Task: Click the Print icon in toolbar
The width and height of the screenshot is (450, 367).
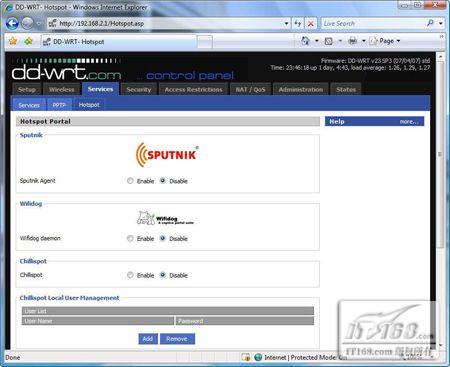Action: click(x=352, y=41)
